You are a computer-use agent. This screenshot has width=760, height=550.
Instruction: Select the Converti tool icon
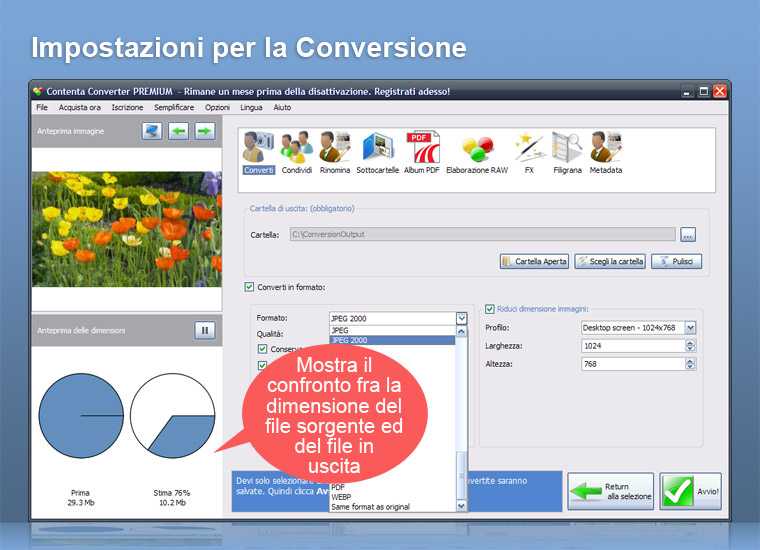(258, 152)
